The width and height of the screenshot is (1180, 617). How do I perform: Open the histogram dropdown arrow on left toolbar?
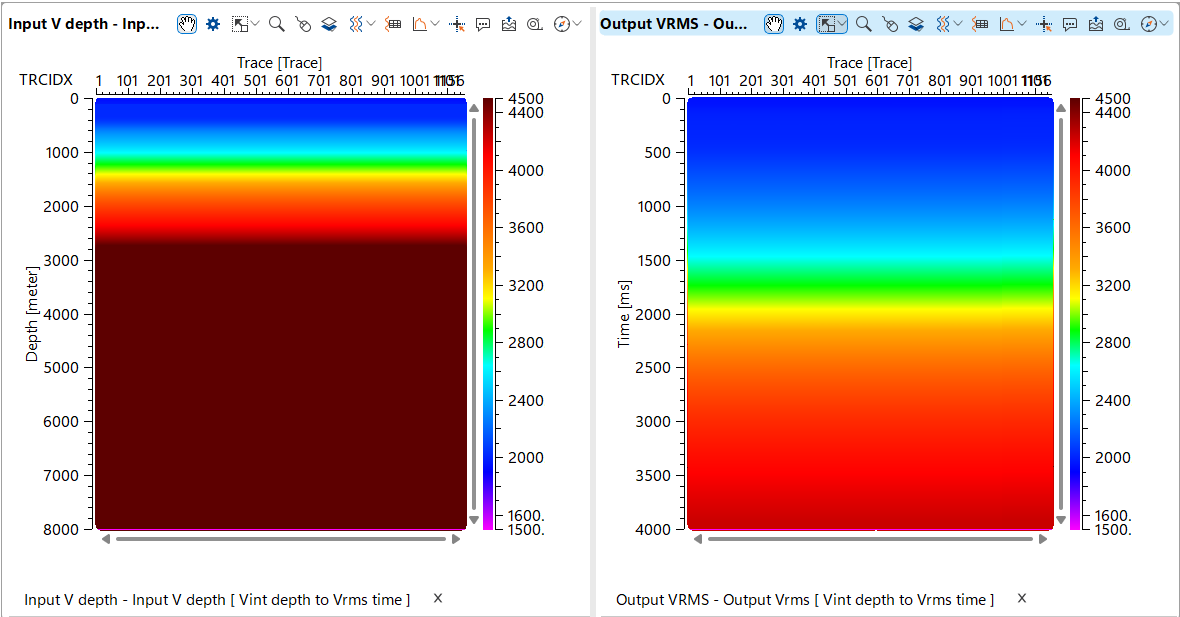point(433,23)
